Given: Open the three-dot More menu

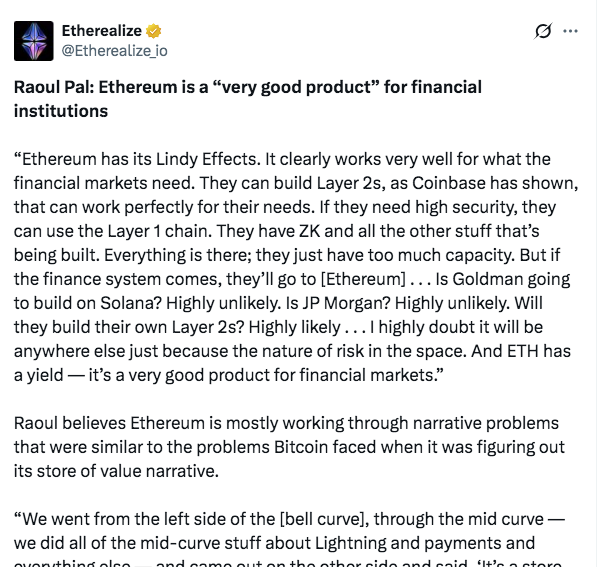Looking at the screenshot, I should click(571, 31).
